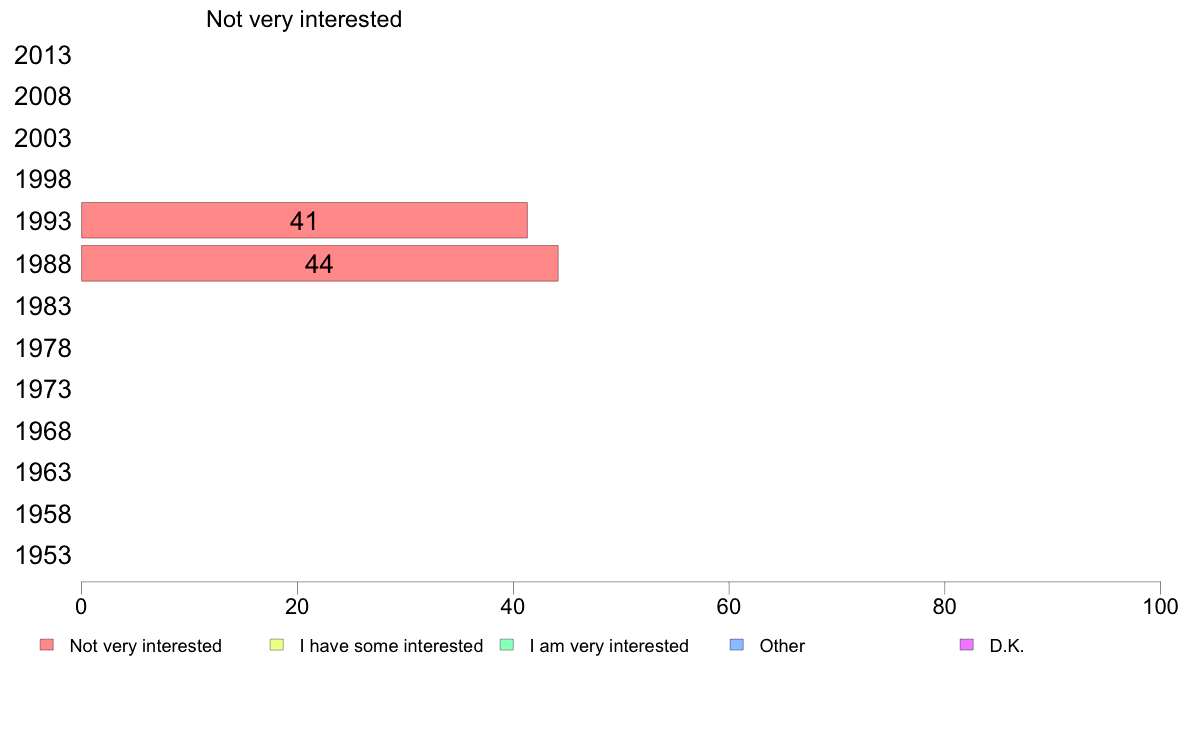Click the 1968 year label
This screenshot has width=1188, height=736.
click(x=43, y=431)
